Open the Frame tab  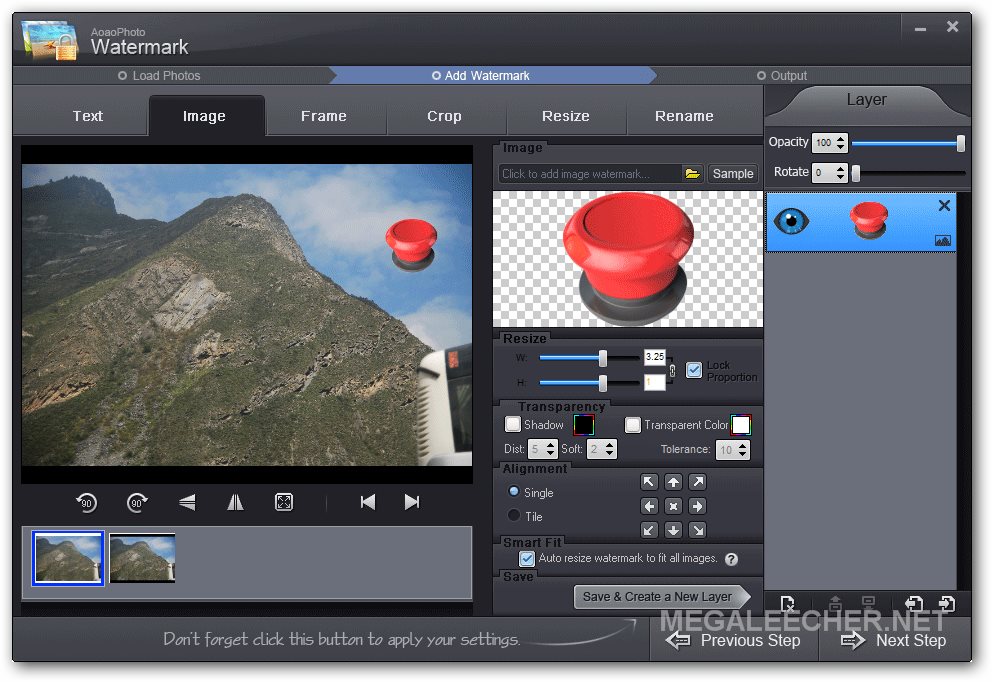point(324,116)
